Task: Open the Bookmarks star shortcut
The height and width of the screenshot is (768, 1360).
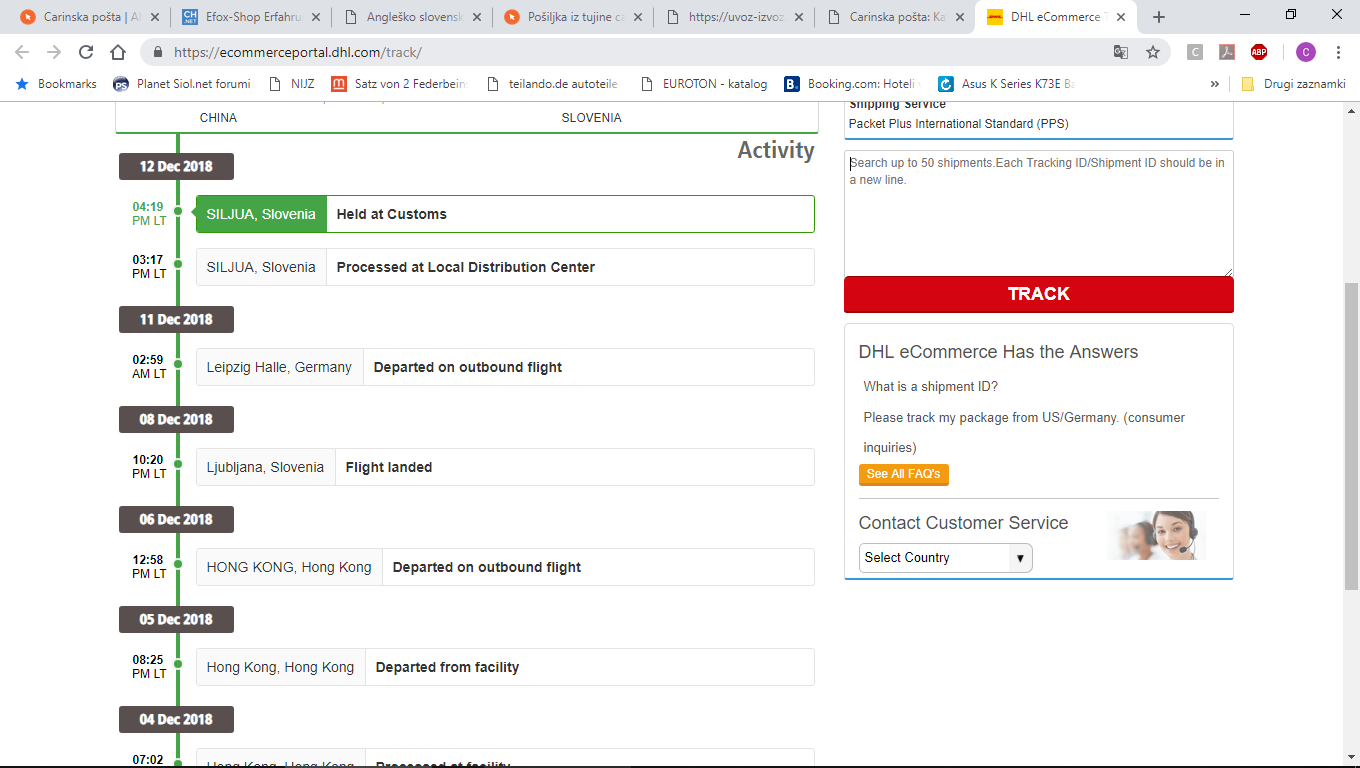Action: point(57,84)
